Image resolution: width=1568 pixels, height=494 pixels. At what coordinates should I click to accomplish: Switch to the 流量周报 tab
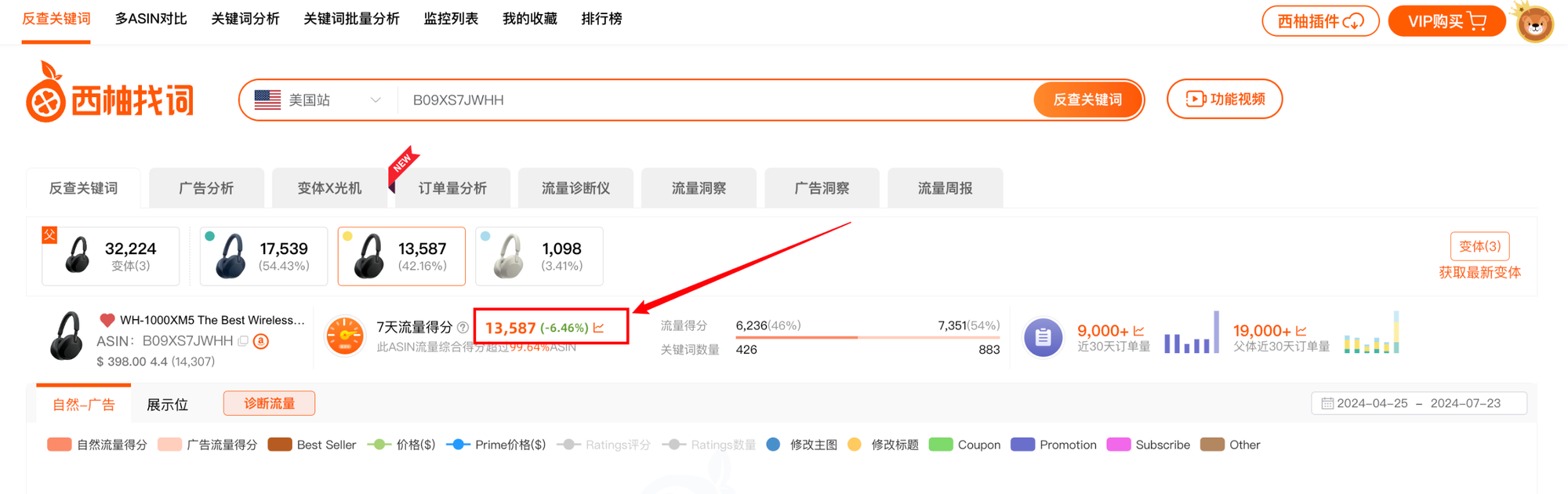(945, 188)
